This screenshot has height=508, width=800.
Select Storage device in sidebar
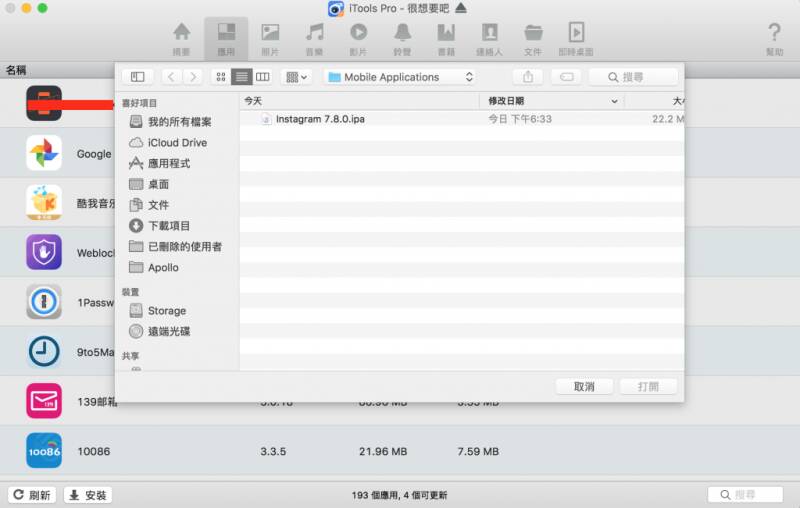pyautogui.click(x=158, y=311)
